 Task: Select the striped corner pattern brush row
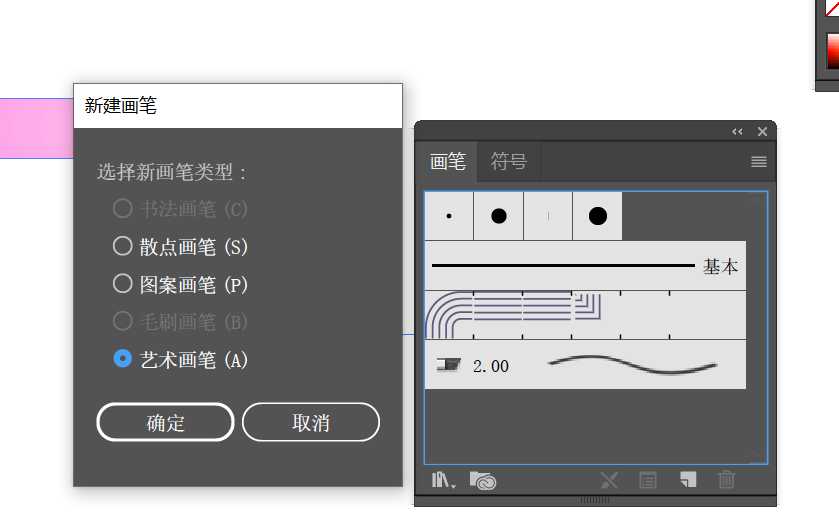(x=585, y=315)
